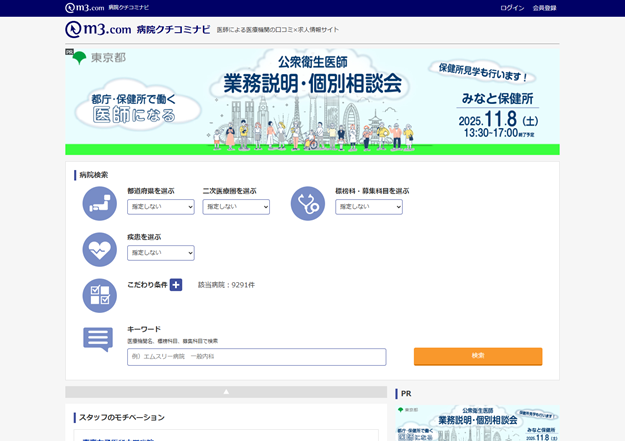Expand こだわり条件 with the plus button
Image resolution: width=625 pixels, height=441 pixels.
coord(176,285)
